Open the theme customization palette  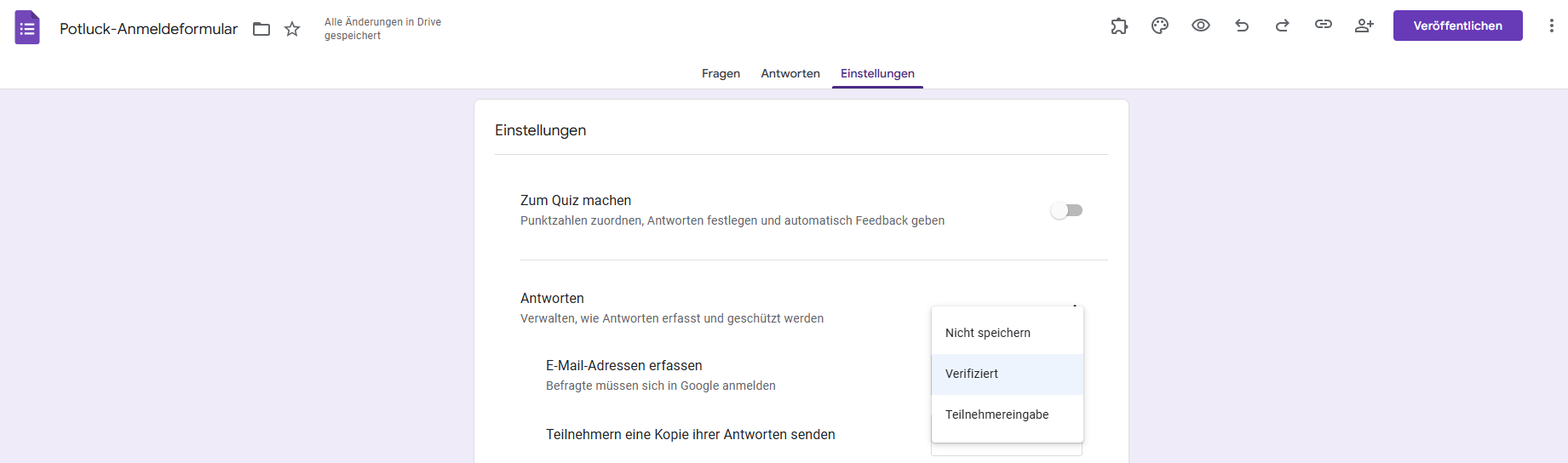(x=1160, y=26)
